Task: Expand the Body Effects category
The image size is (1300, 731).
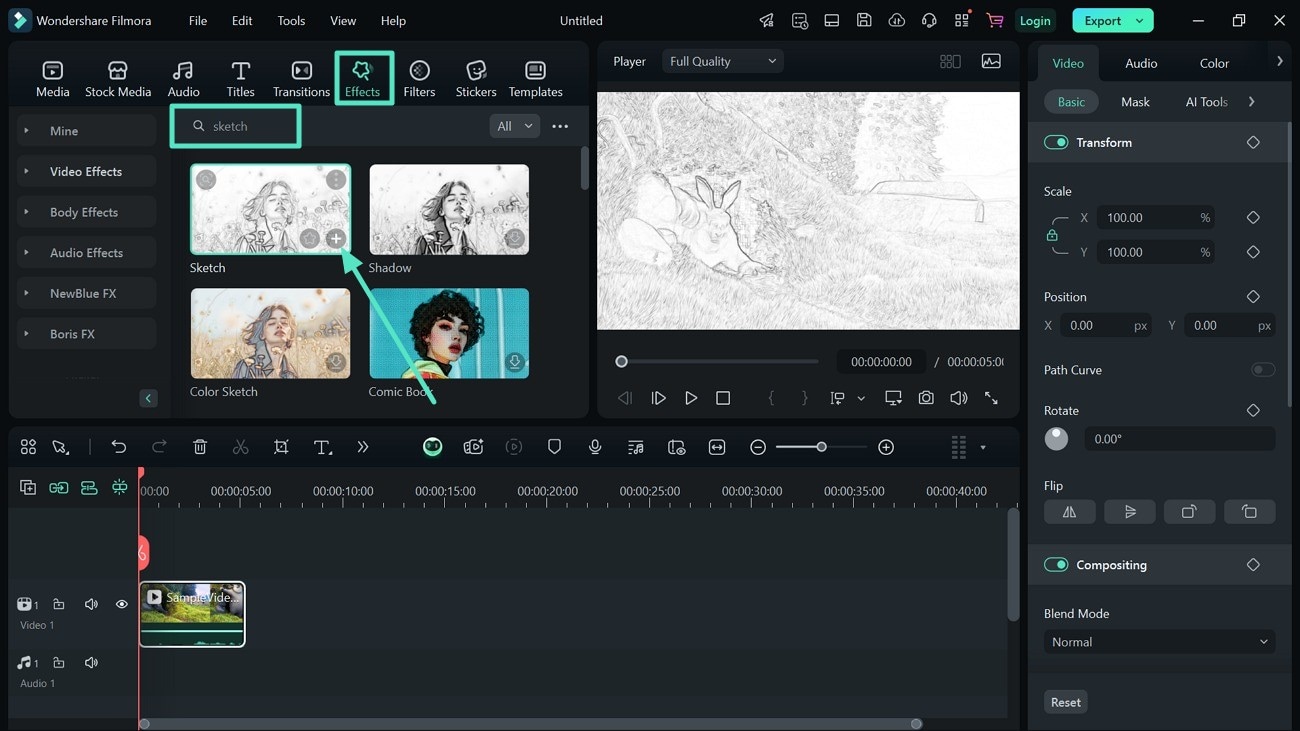Action: (x=84, y=212)
